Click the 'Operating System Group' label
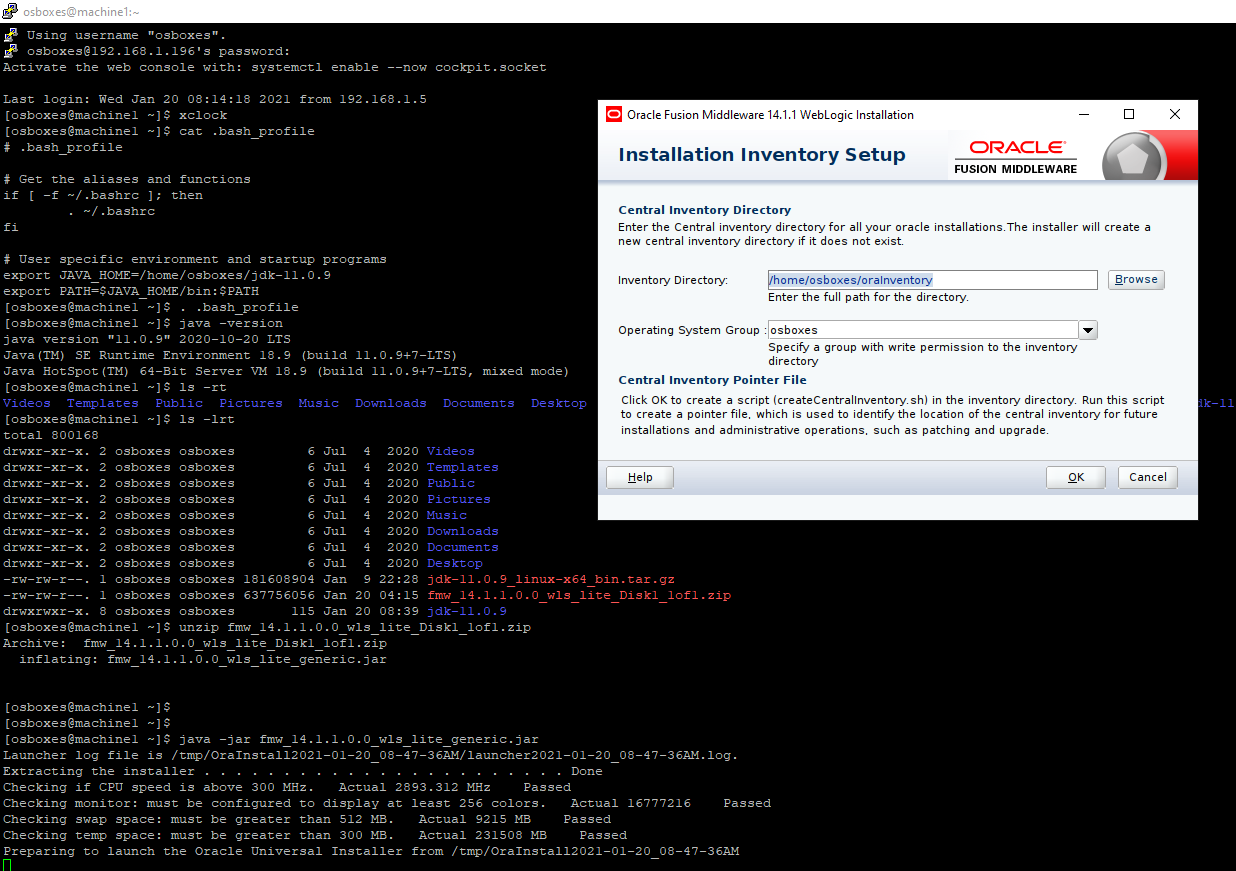This screenshot has height=871, width=1236. point(692,330)
